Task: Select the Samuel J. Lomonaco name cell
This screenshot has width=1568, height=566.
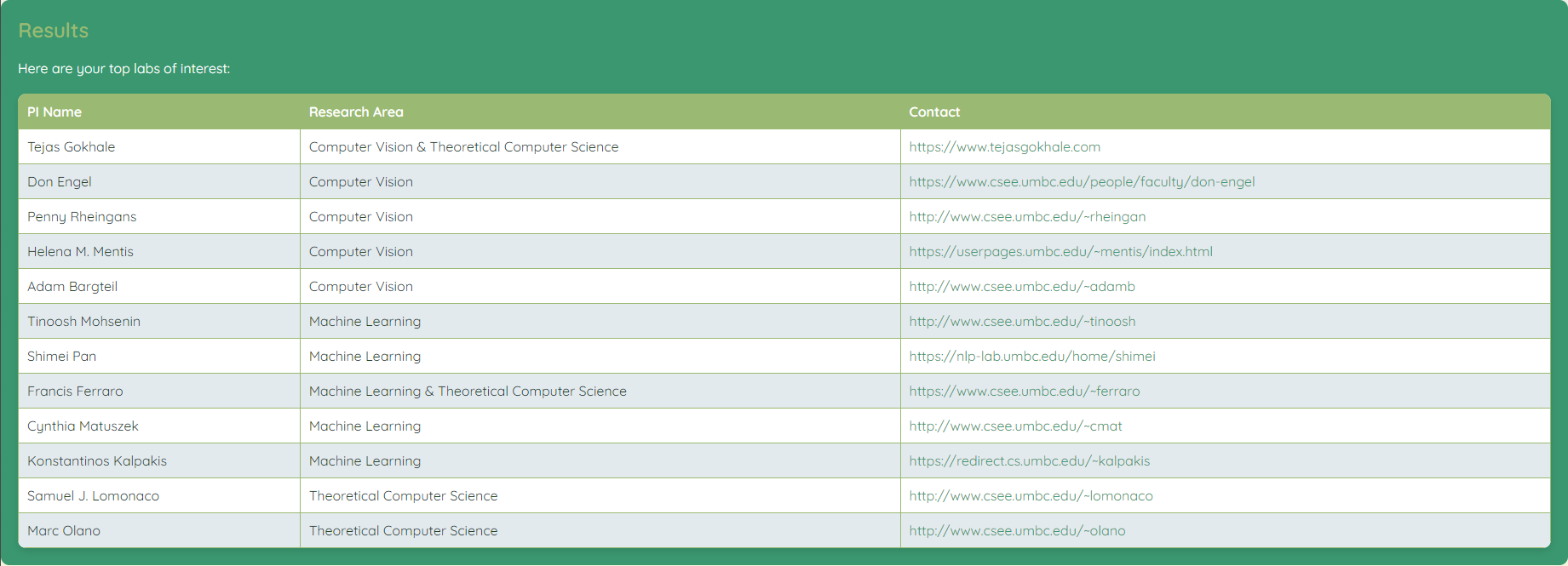Action: pos(159,495)
